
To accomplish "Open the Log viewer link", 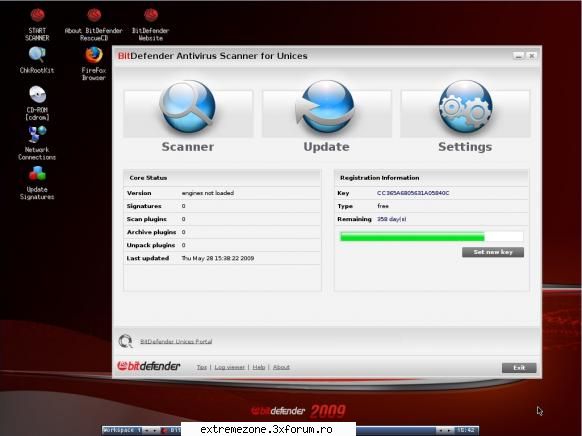I will click(229, 367).
